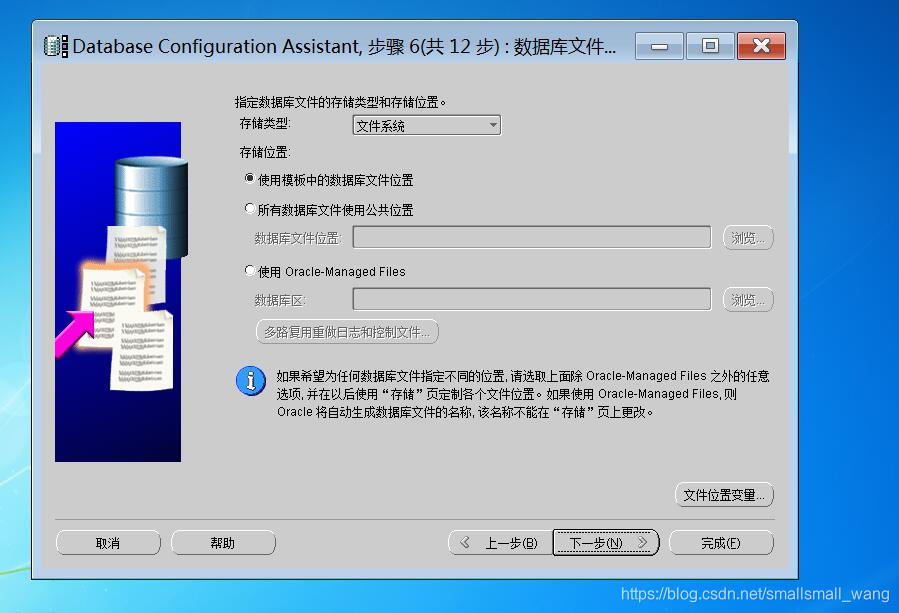
Task: Click the 数据库文件位置 input field
Action: [532, 237]
